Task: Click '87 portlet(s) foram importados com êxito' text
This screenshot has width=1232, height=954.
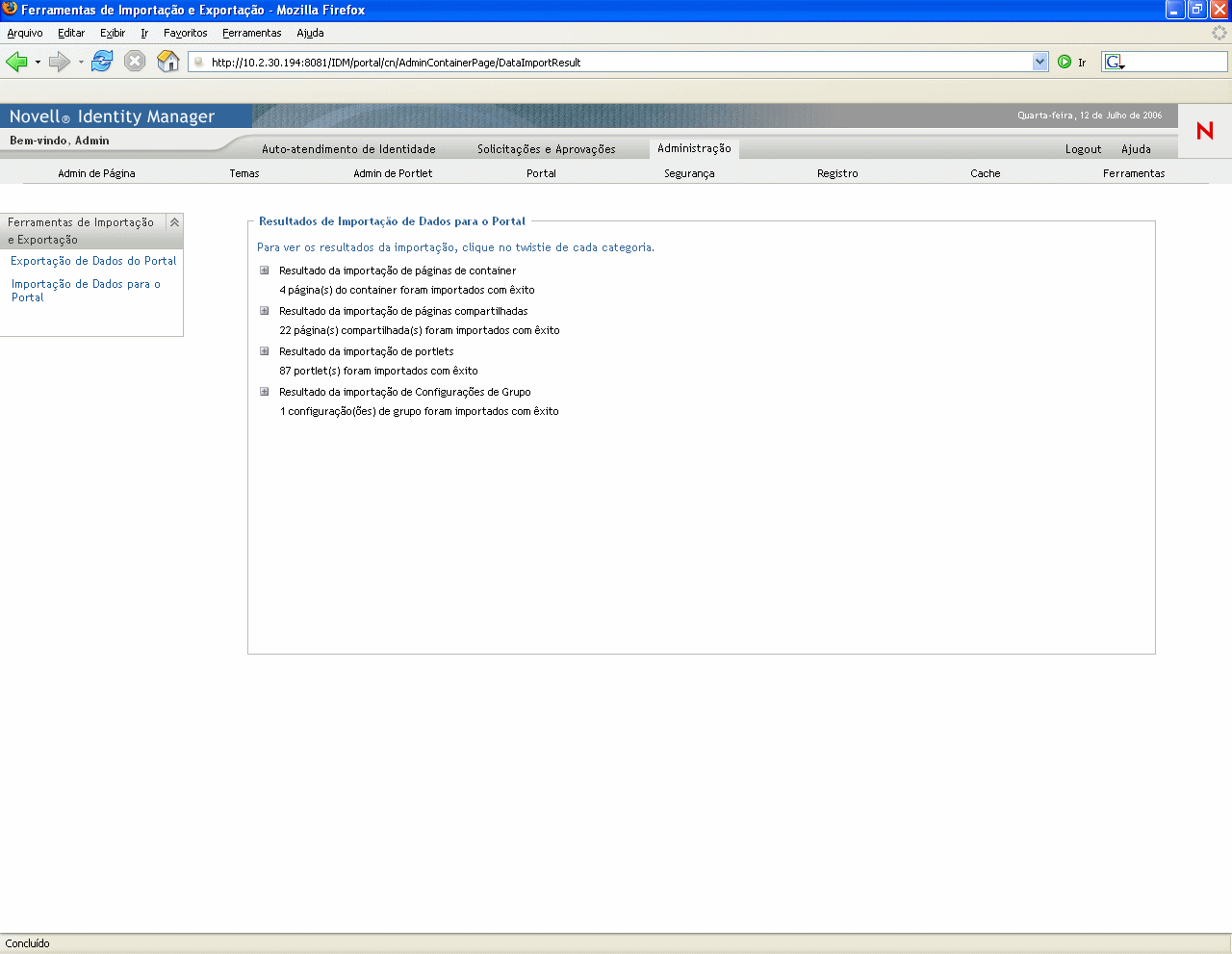Action: coord(378,371)
